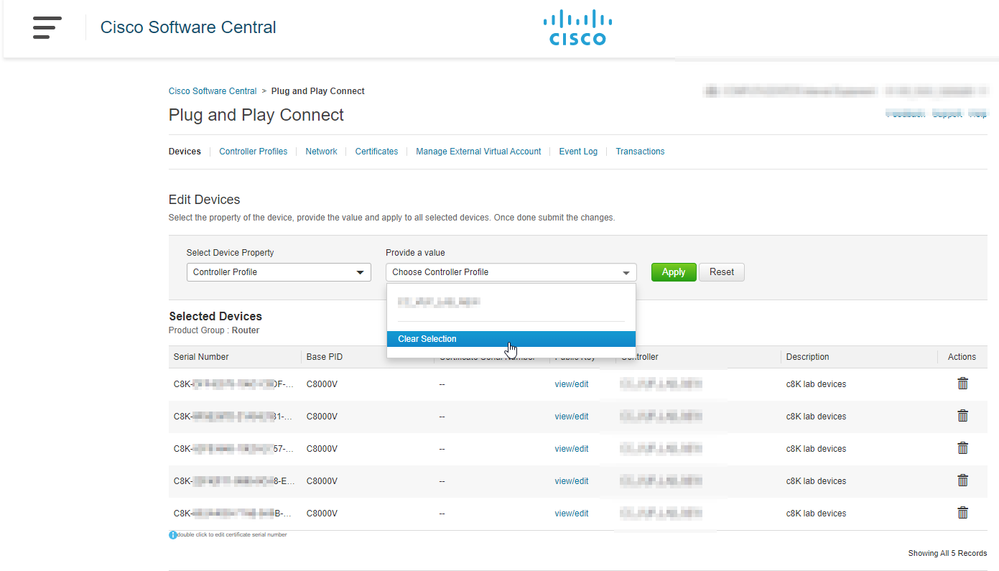Viewport: 999px width, 571px height.
Task: Open the Network tab
Action: click(x=321, y=152)
